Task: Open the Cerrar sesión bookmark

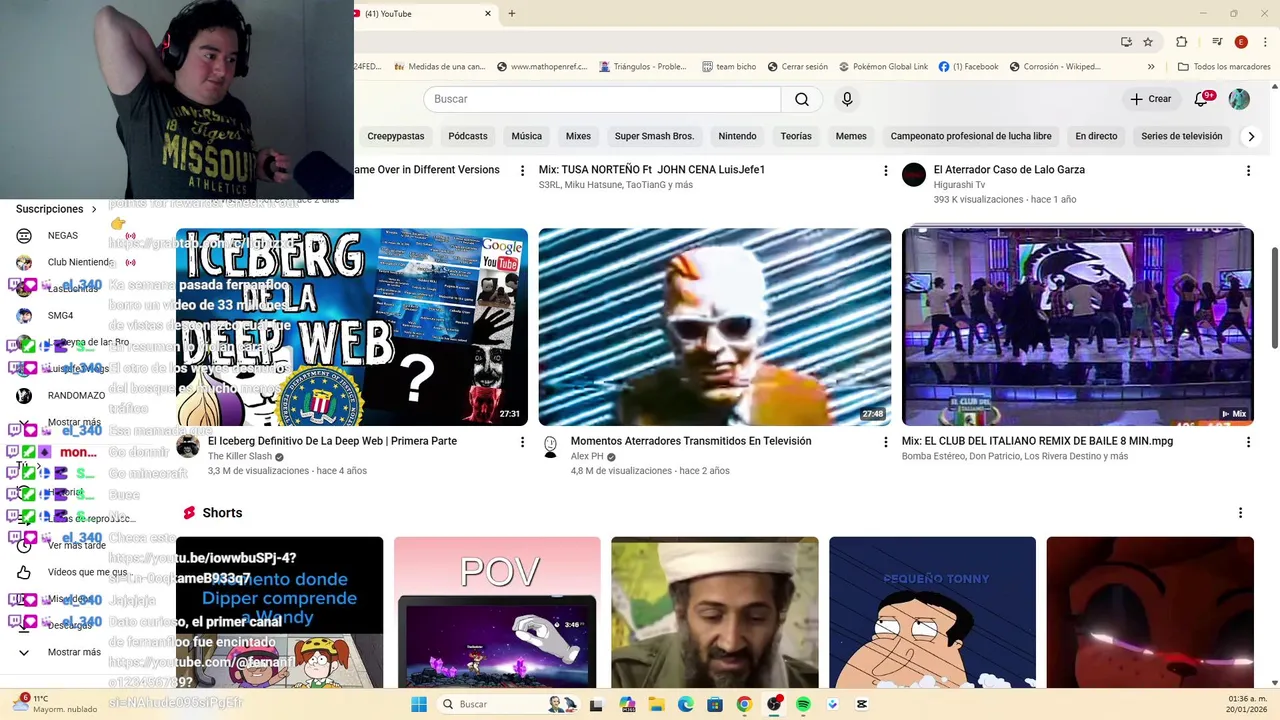Action: point(798,67)
